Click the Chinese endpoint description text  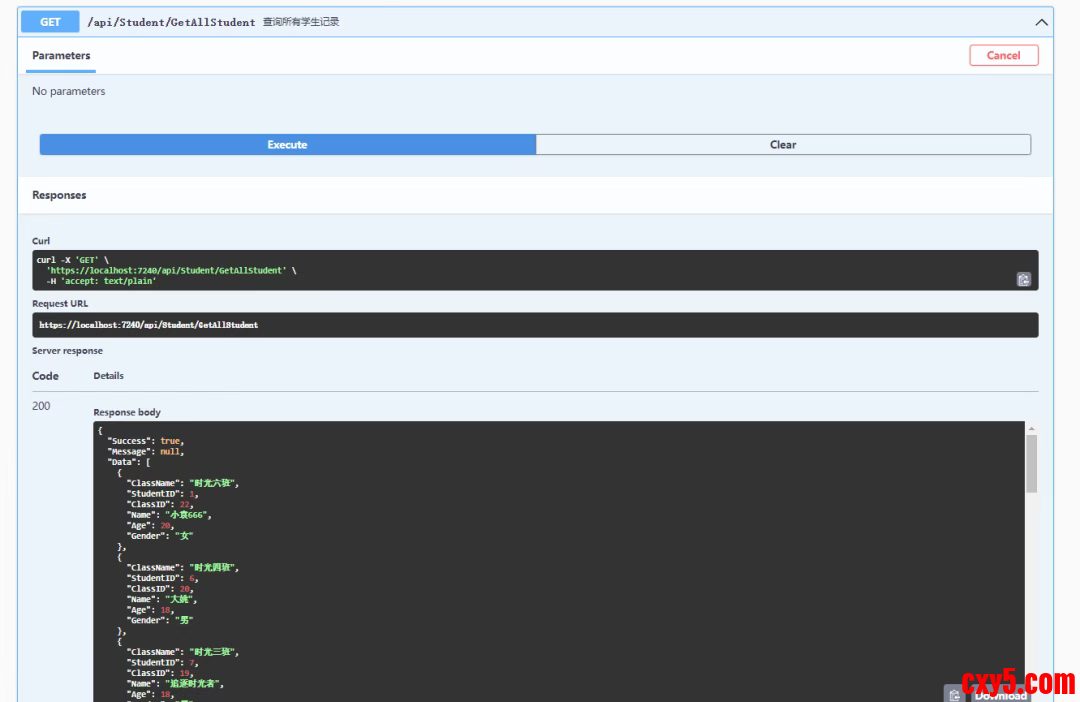pyautogui.click(x=301, y=22)
